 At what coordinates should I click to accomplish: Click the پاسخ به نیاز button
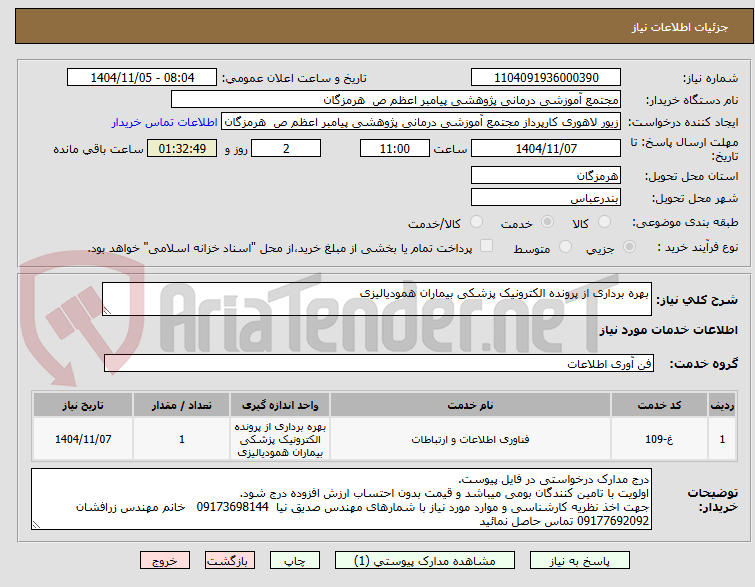[x=580, y=561]
